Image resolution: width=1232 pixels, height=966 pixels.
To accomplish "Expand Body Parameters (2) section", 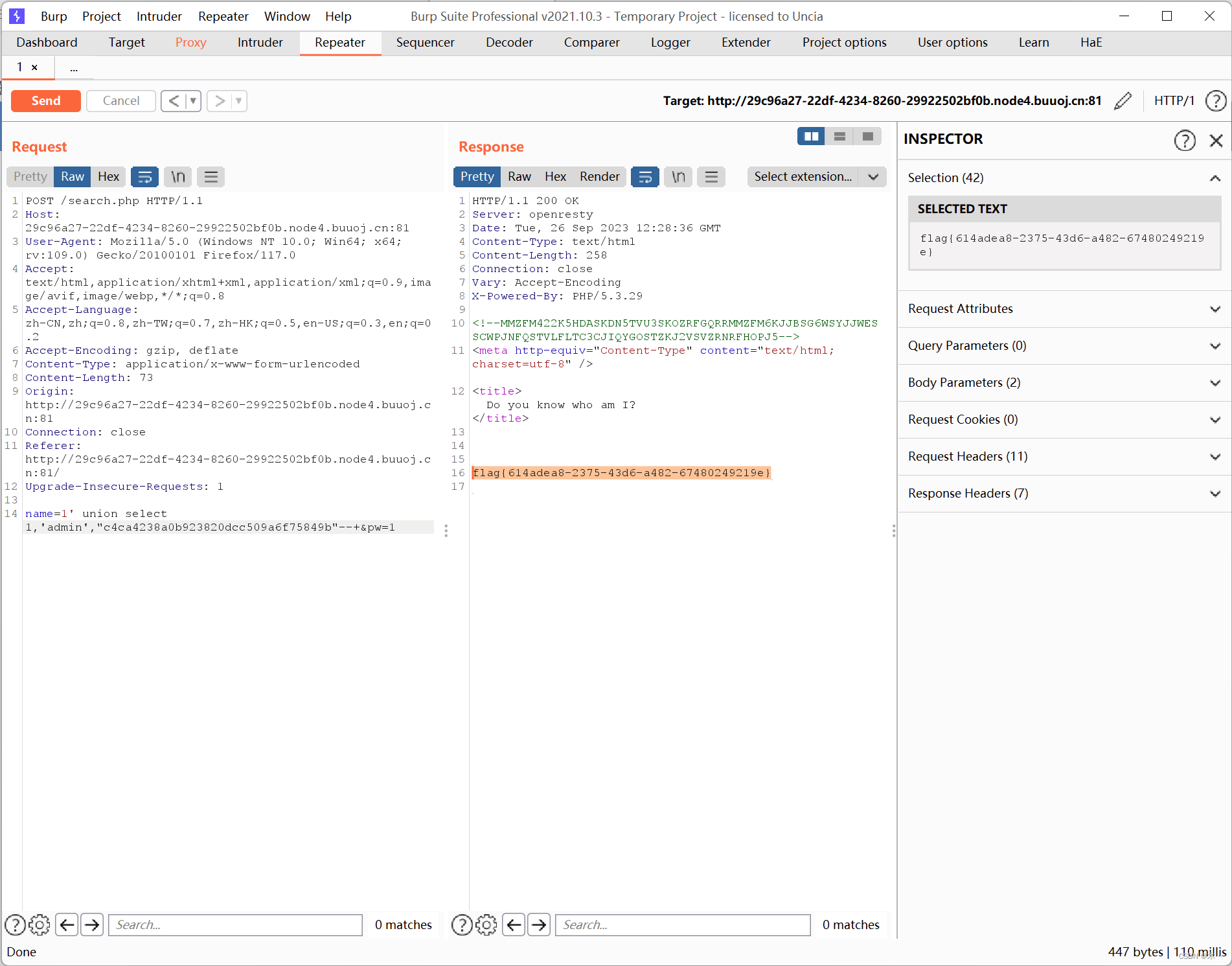I will (1064, 383).
